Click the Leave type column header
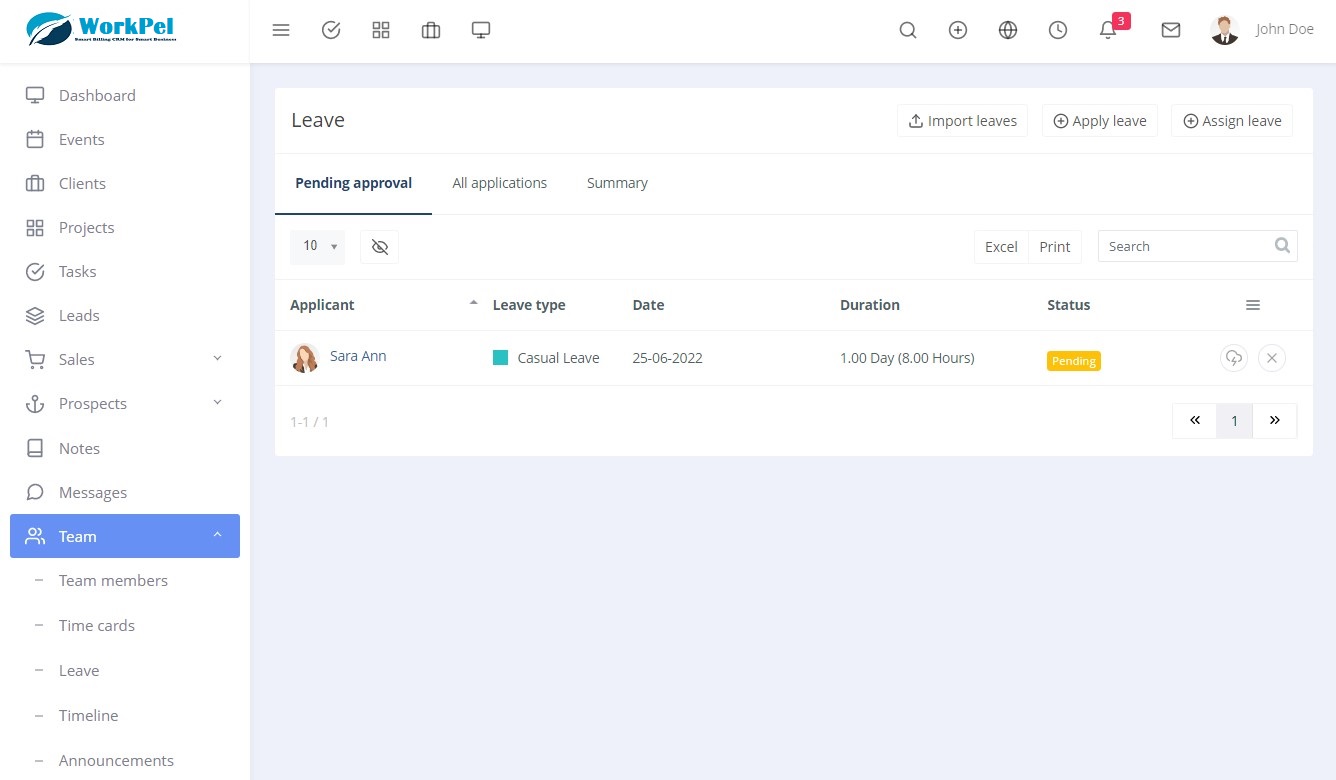This screenshot has height=780, width=1336. (529, 305)
